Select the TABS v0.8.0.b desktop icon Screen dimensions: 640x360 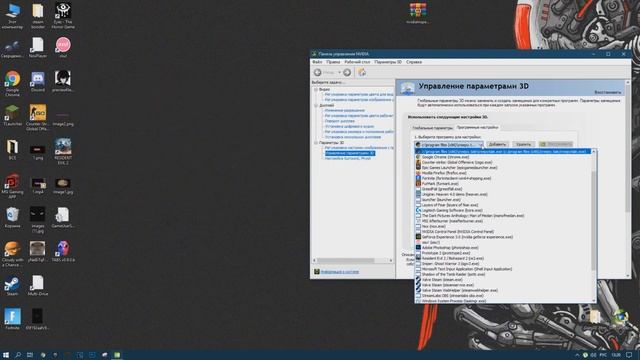pyautogui.click(x=63, y=251)
